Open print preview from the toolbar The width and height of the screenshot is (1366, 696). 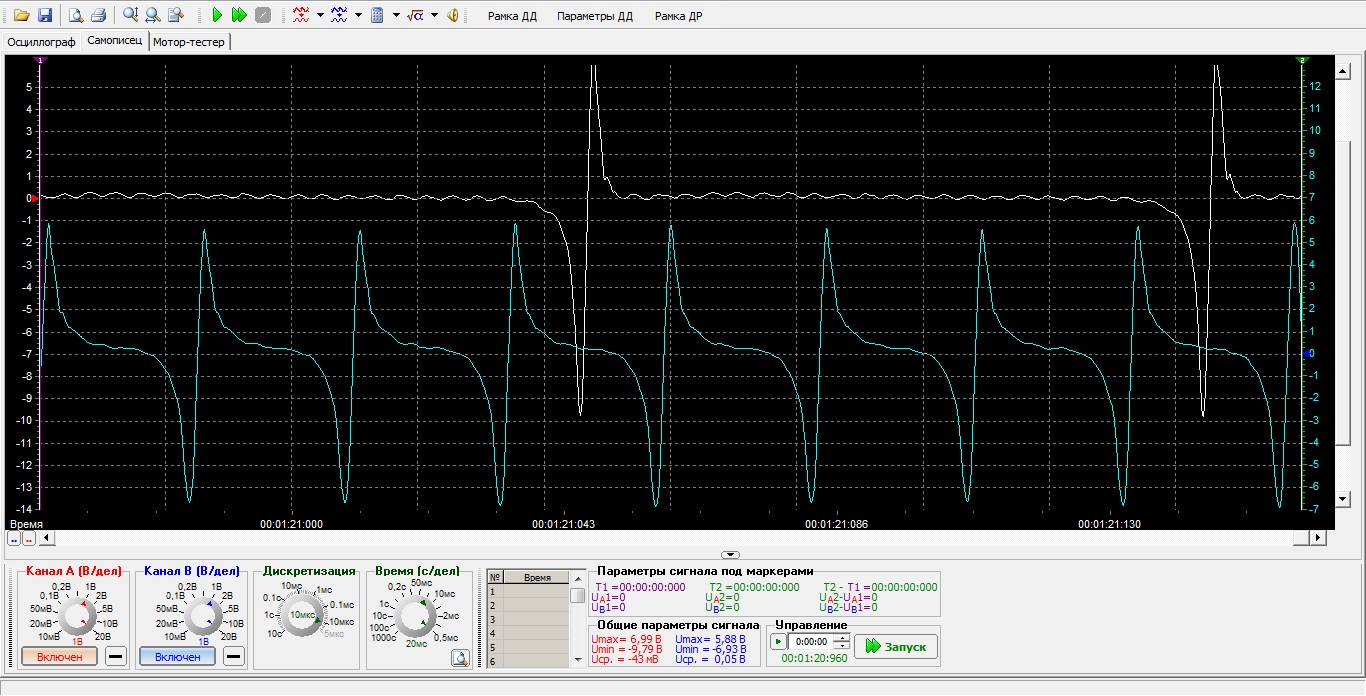[x=76, y=15]
